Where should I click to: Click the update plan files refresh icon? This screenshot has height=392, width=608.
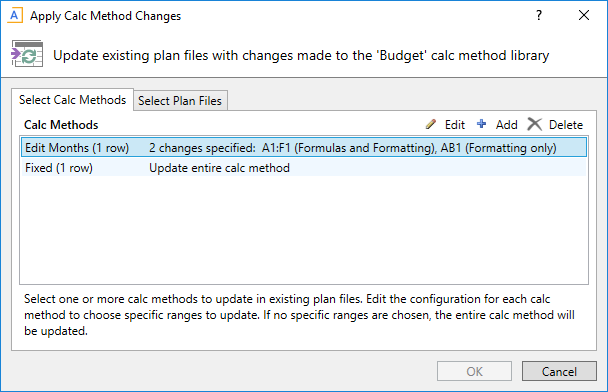click(x=27, y=54)
